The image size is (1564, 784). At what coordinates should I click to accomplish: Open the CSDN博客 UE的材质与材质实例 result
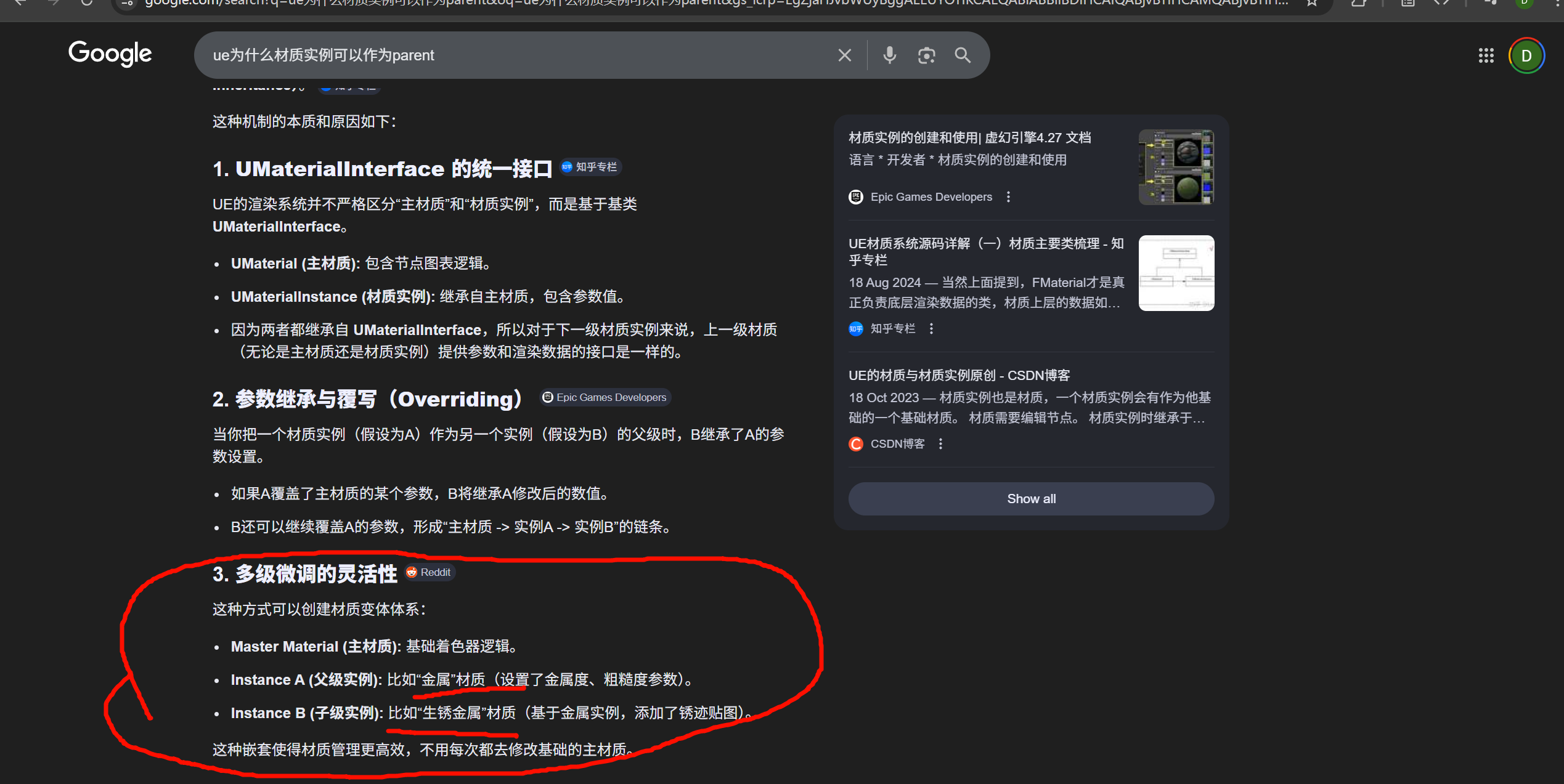(959, 375)
